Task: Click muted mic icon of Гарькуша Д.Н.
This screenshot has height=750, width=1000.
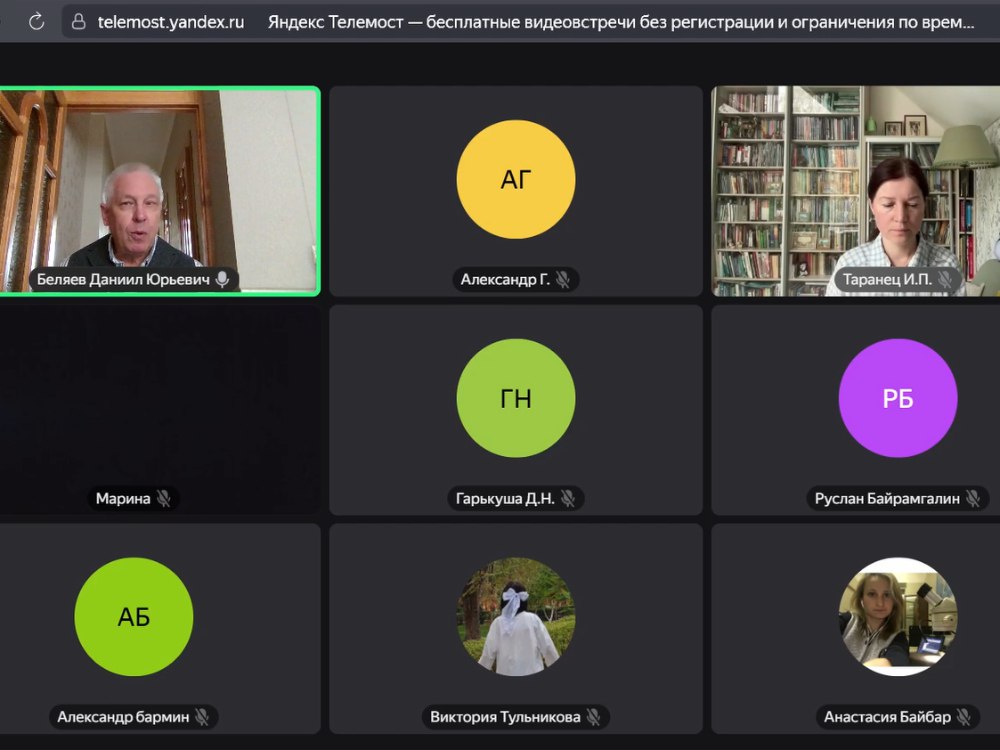Action: (568, 498)
